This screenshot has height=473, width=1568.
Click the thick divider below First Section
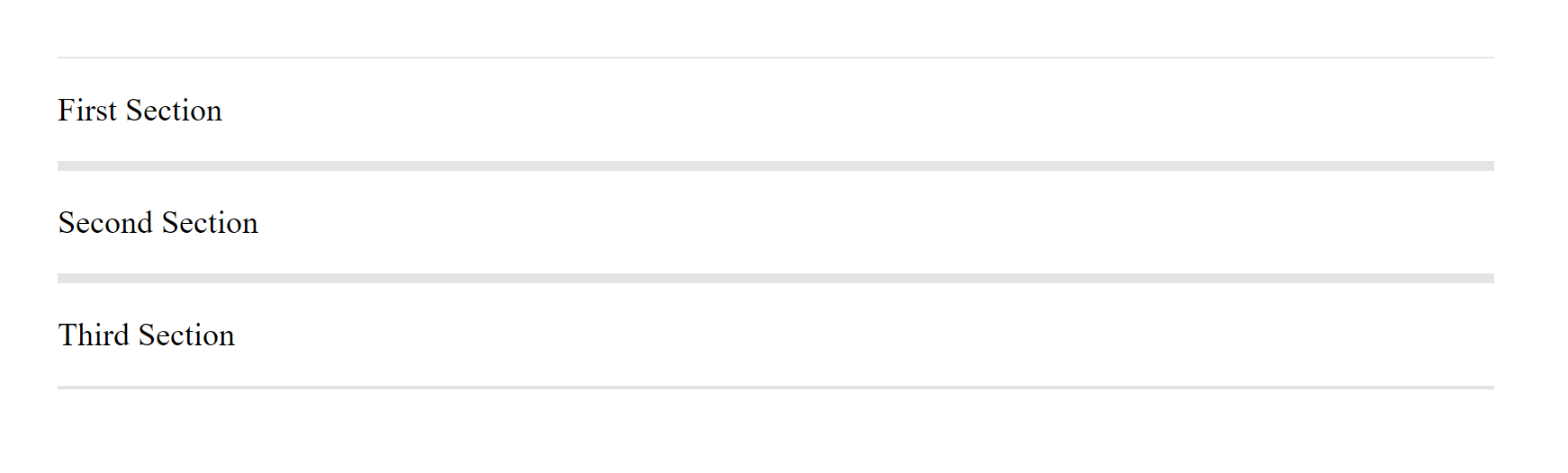pos(775,165)
